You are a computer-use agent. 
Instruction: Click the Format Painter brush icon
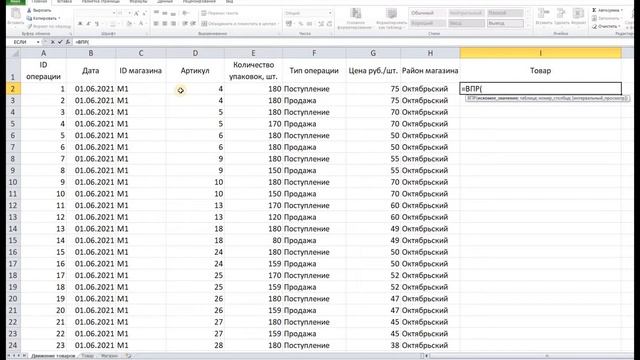coord(29,26)
